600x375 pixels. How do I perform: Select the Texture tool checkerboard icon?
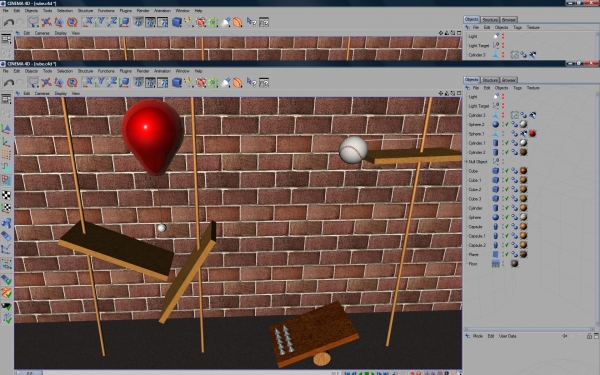coord(6,195)
